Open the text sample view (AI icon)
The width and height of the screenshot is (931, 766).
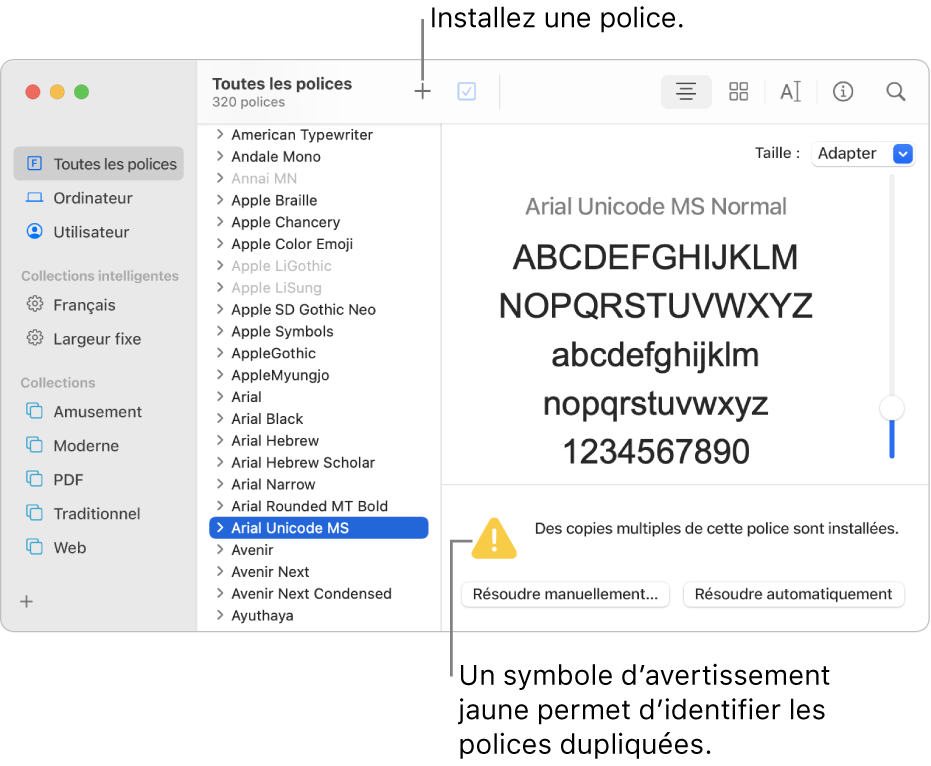pos(790,91)
